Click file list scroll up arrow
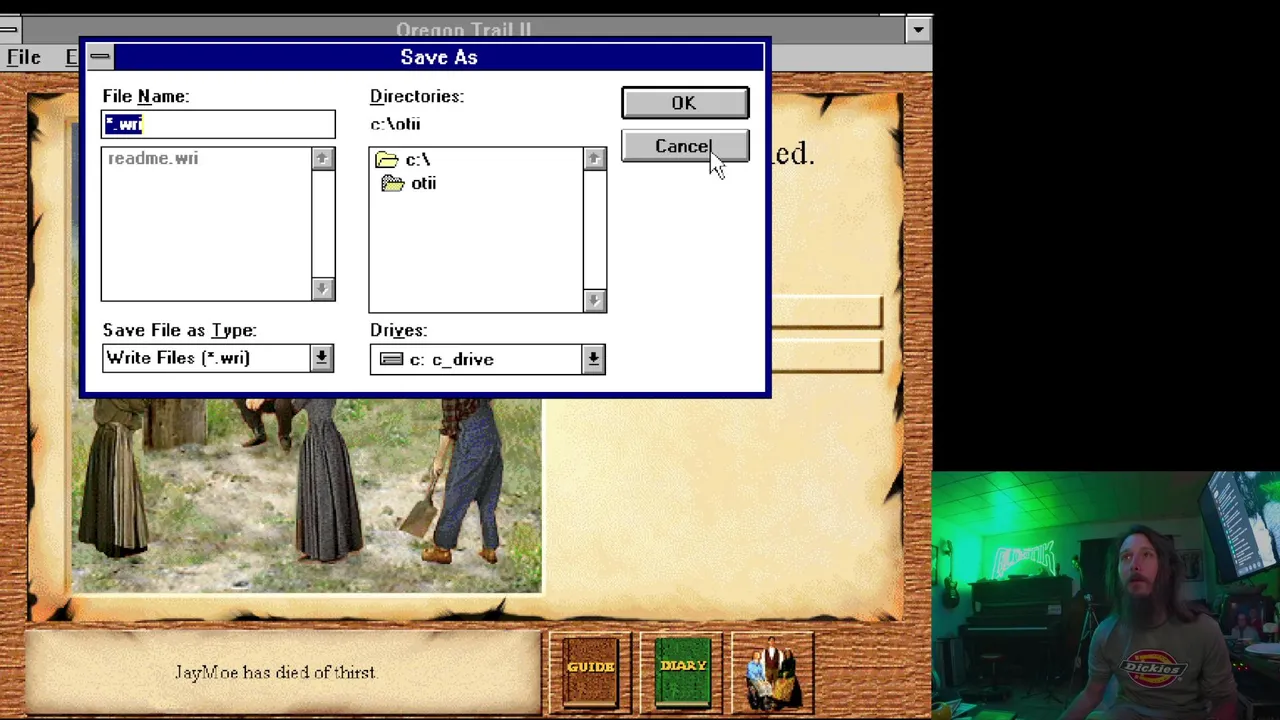Image resolution: width=1280 pixels, height=720 pixels. [x=322, y=158]
